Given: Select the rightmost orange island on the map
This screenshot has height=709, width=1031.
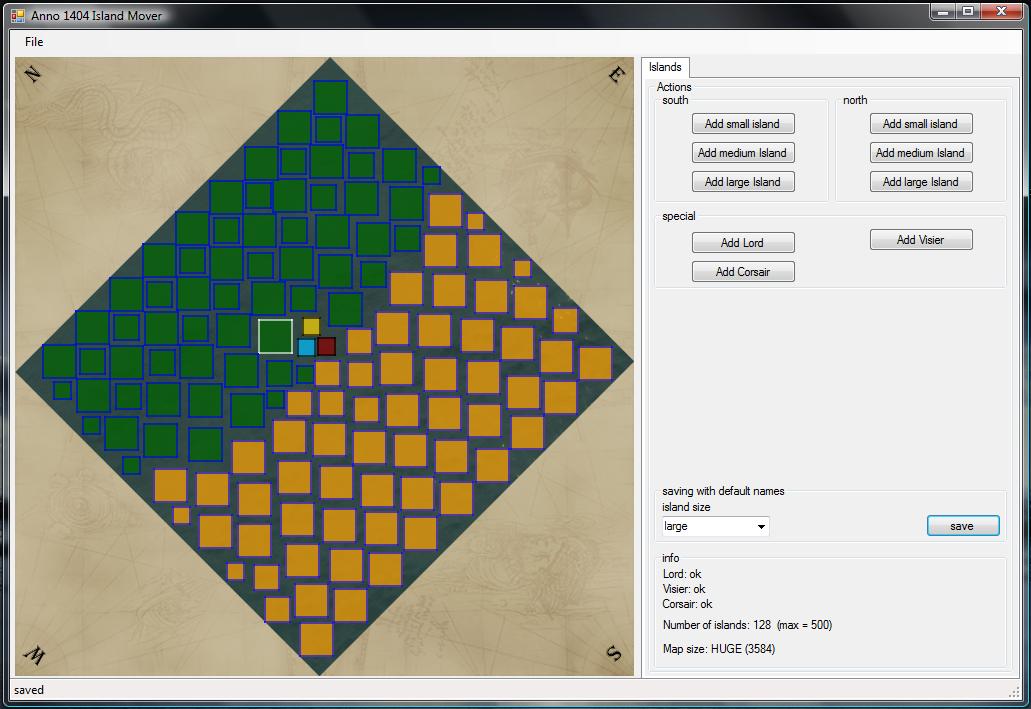Looking at the screenshot, I should pos(595,363).
